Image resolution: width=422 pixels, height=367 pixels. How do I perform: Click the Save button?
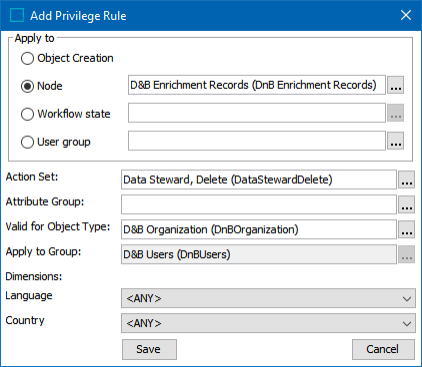point(149,349)
